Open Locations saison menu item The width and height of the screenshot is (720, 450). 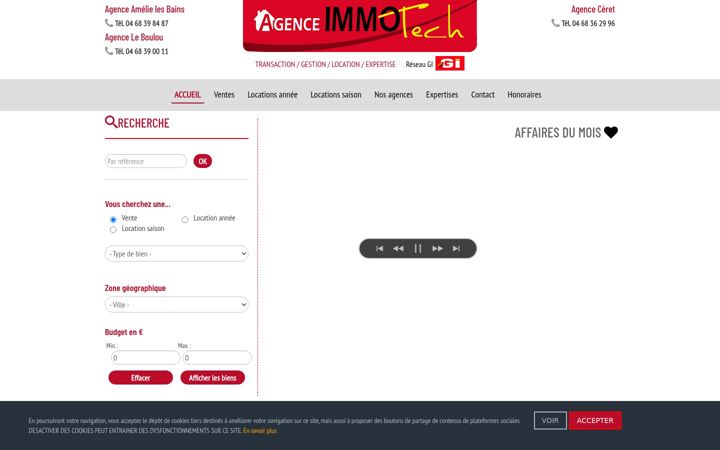(336, 95)
